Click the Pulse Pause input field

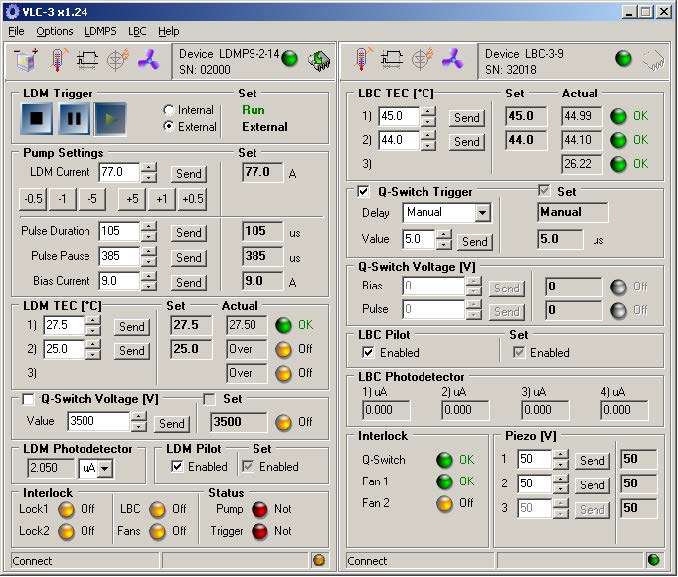point(119,256)
